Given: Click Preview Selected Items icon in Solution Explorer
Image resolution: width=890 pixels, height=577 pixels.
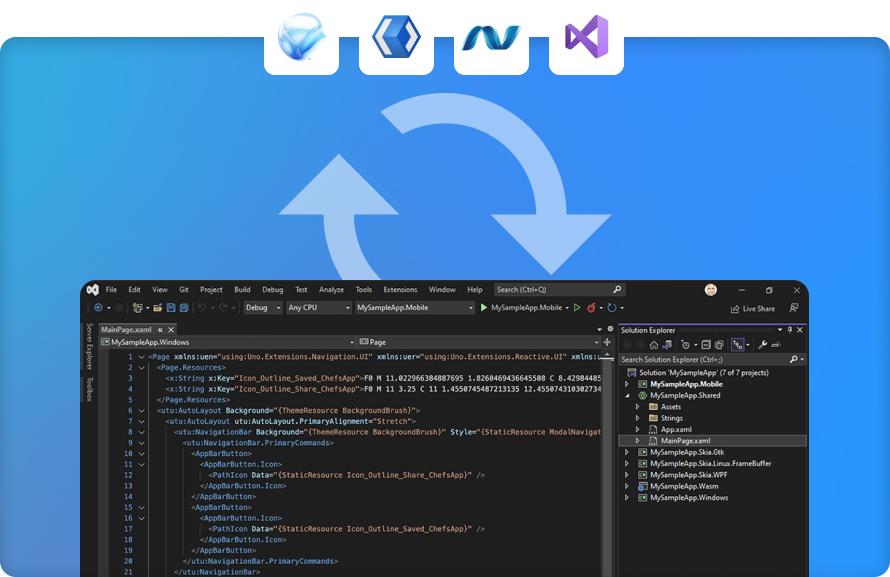Looking at the screenshot, I should tap(776, 344).
